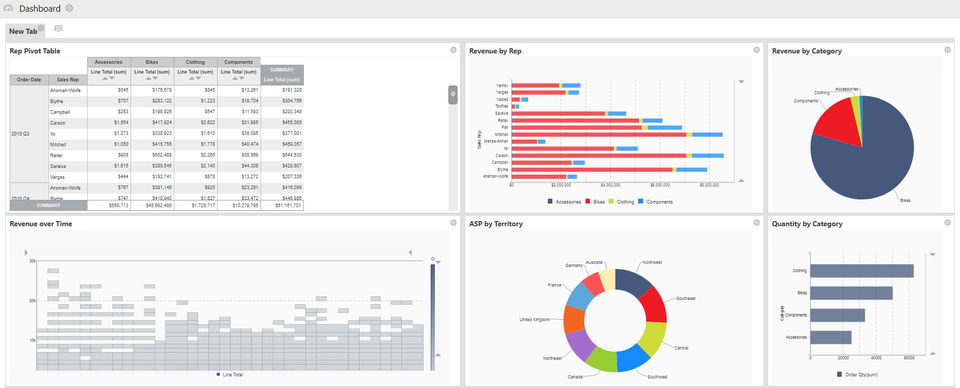Open ASP by Territory panel options gear

(x=757, y=223)
